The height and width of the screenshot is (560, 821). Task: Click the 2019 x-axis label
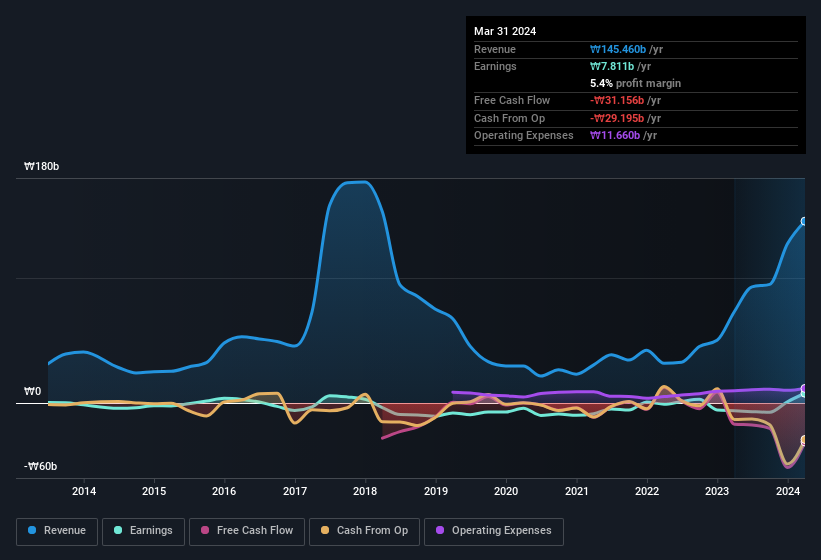point(436,491)
